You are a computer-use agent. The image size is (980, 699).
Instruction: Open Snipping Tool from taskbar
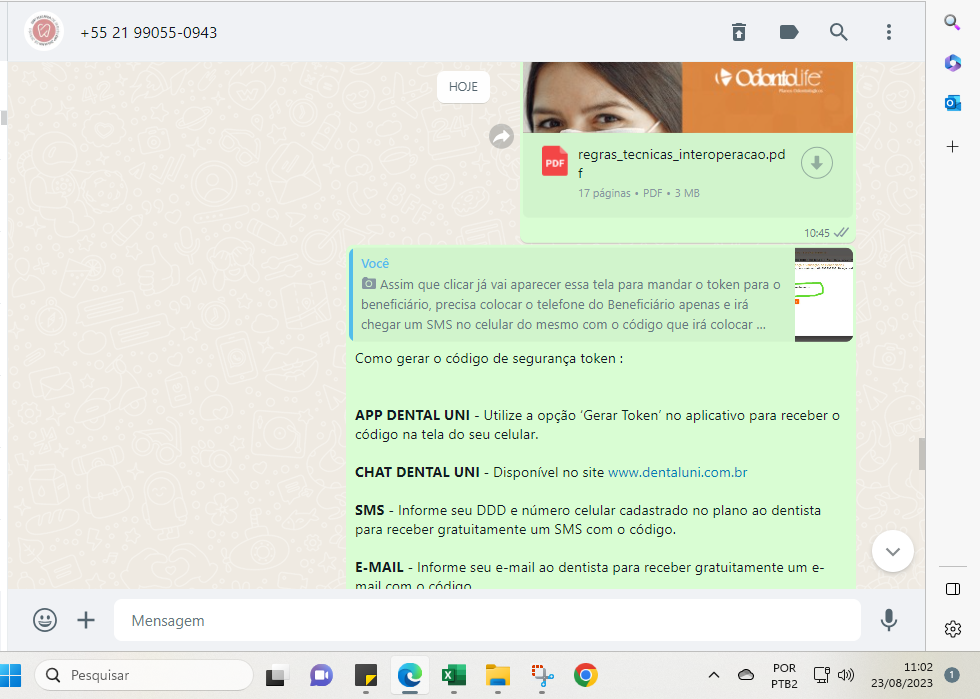point(542,675)
